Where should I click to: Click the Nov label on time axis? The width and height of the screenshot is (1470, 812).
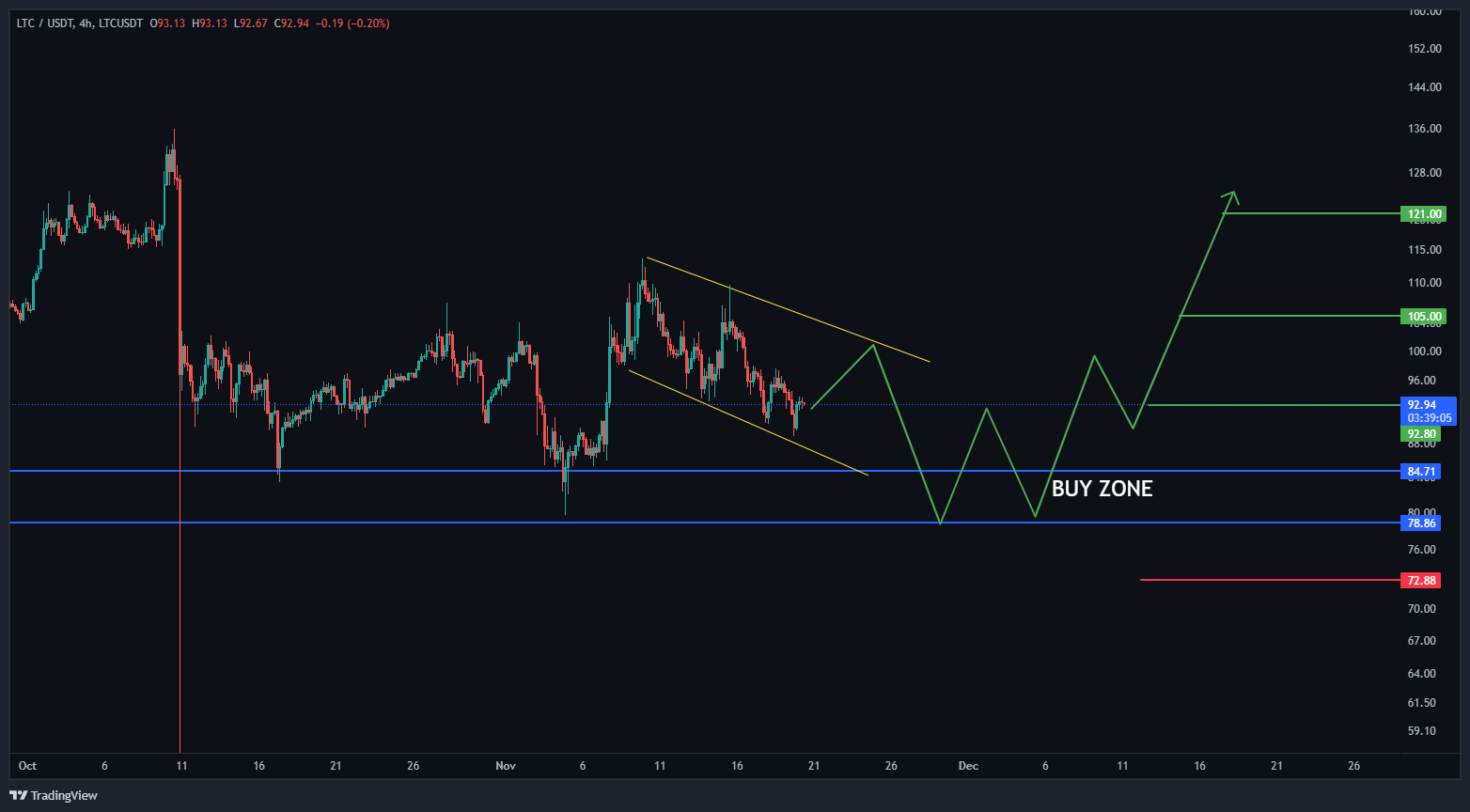coord(506,766)
